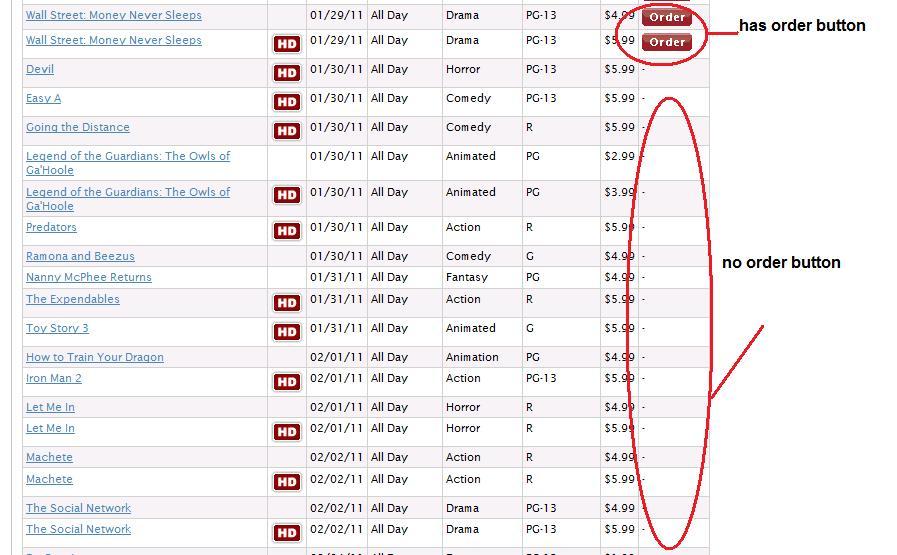Click 02/01/11 date in Iron Man 2 row
Screen dimensions: 897x555
(x=336, y=378)
